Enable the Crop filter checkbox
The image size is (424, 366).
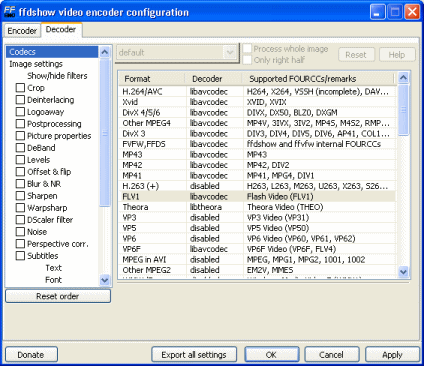(x=20, y=88)
